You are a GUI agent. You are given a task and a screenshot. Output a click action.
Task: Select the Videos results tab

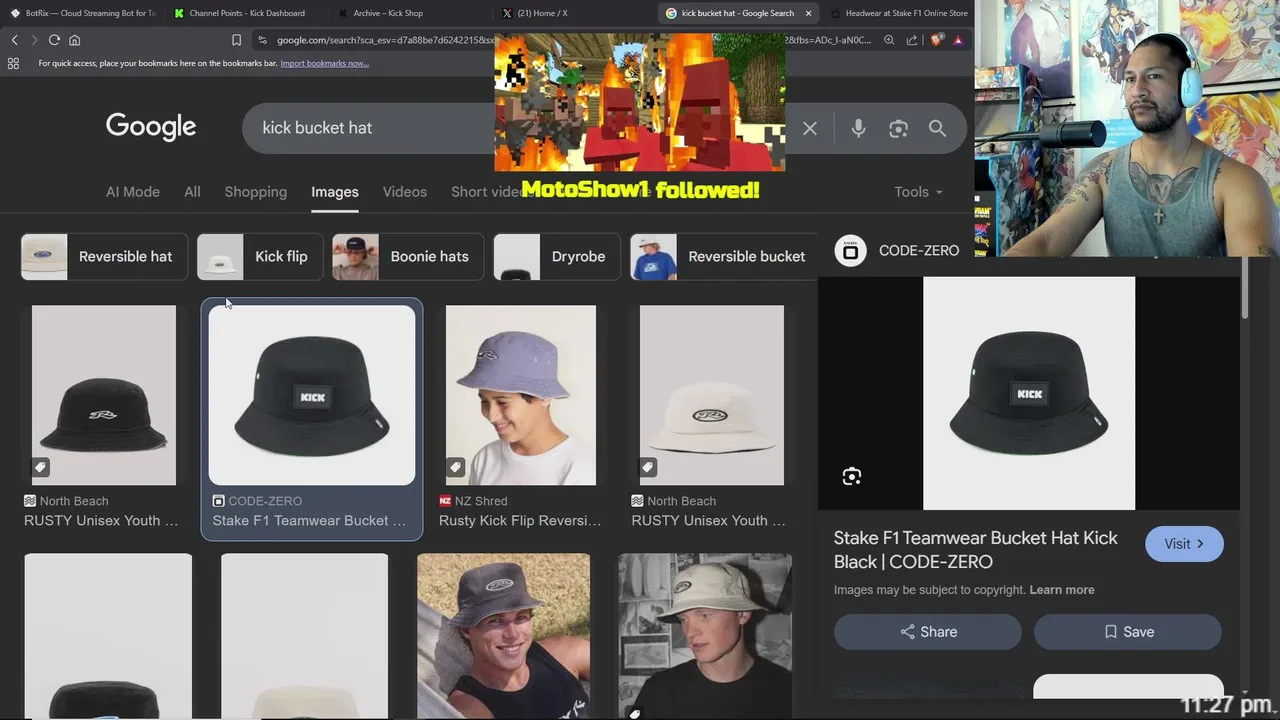[x=405, y=192]
